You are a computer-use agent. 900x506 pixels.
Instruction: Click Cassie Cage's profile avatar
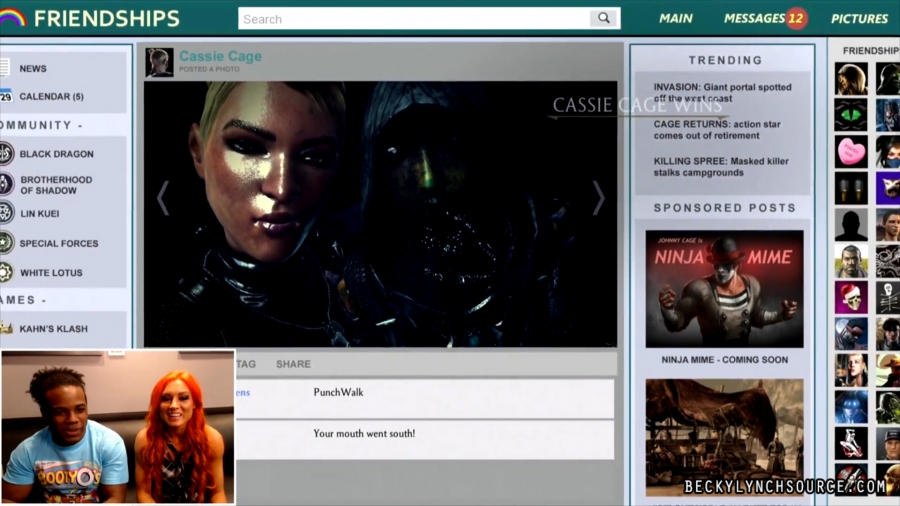(159, 62)
